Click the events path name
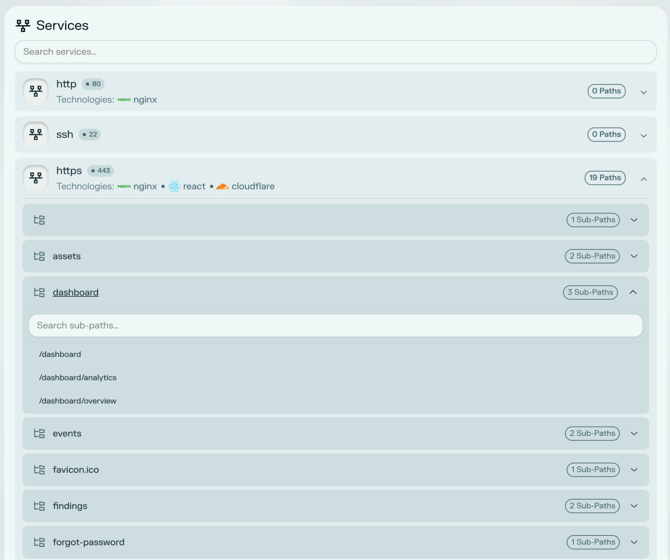The width and height of the screenshot is (670, 560). (x=67, y=434)
